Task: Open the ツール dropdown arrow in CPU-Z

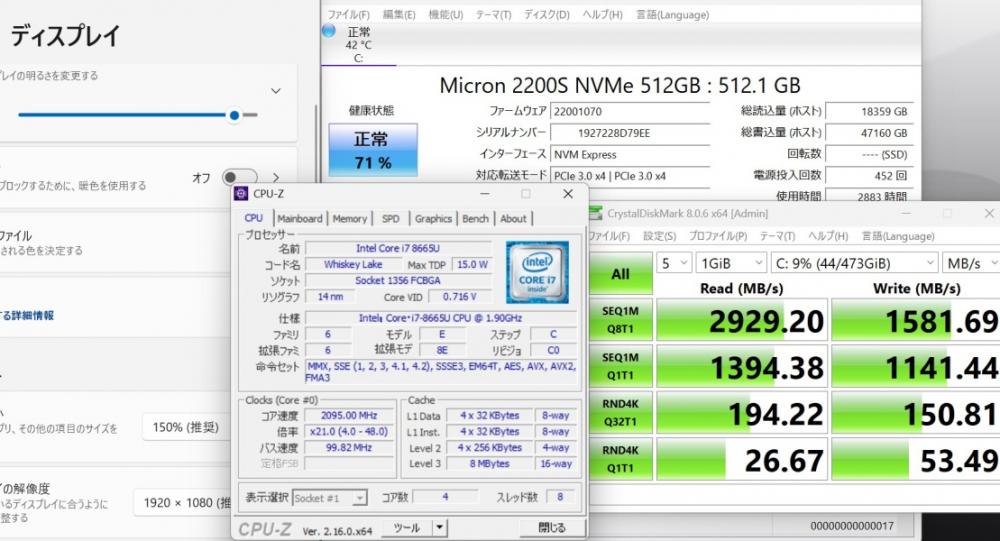Action: pyautogui.click(x=439, y=528)
